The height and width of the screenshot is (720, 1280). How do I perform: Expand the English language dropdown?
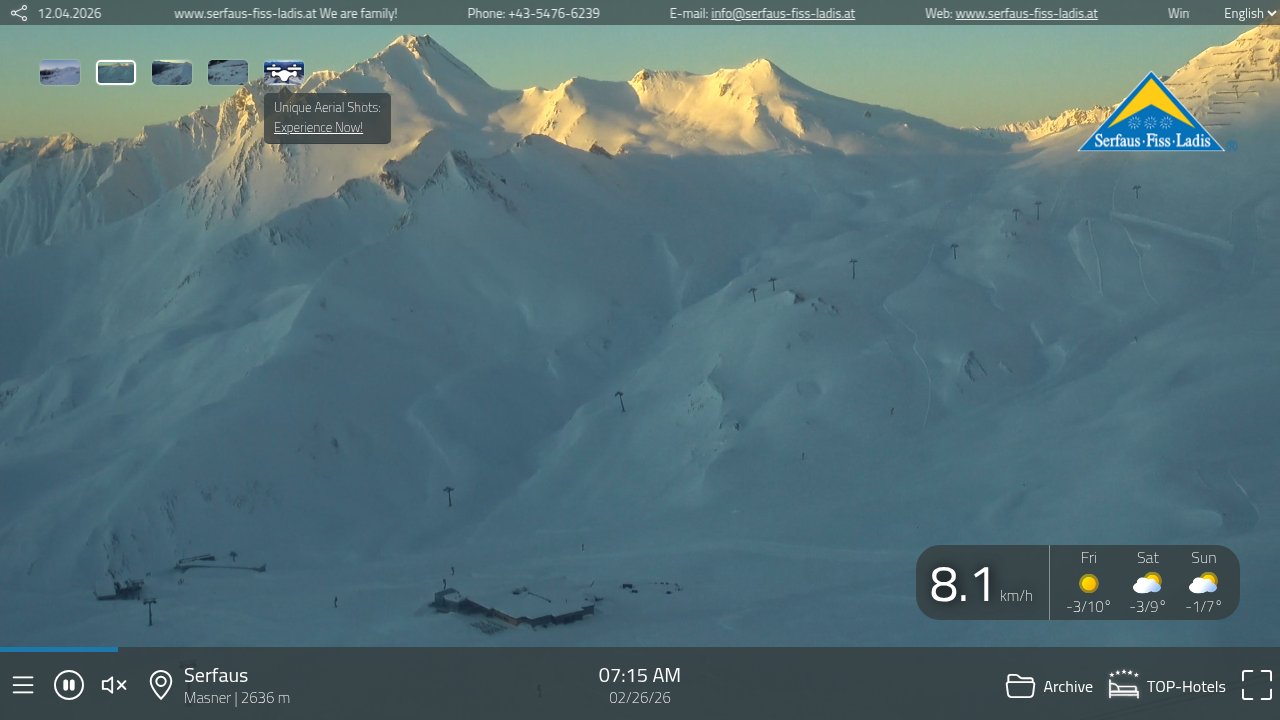point(1250,13)
